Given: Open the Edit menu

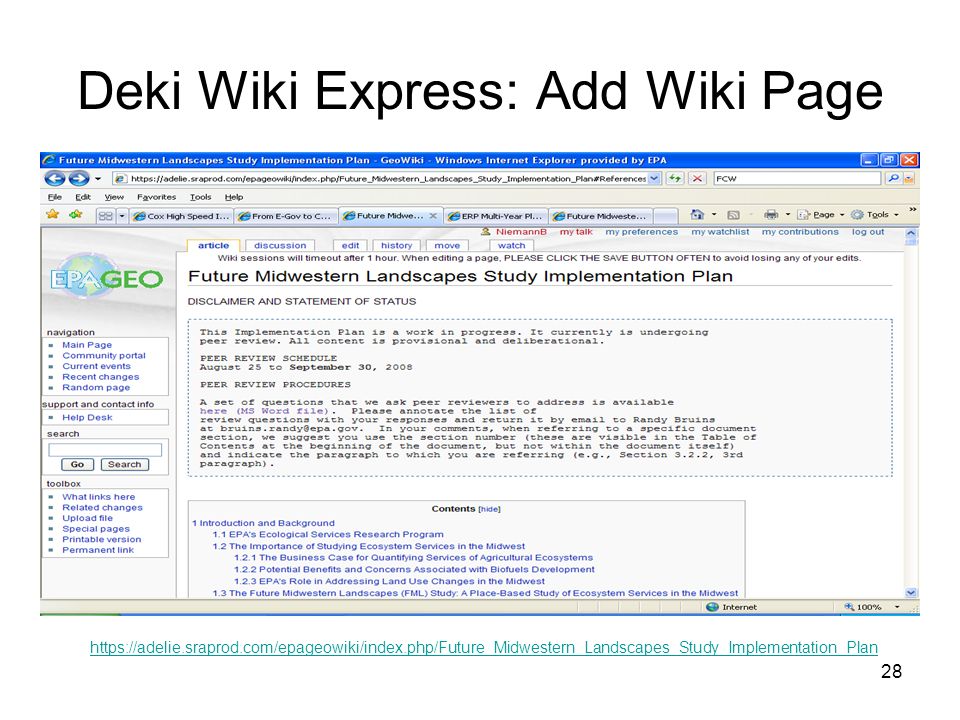Looking at the screenshot, I should [83, 197].
